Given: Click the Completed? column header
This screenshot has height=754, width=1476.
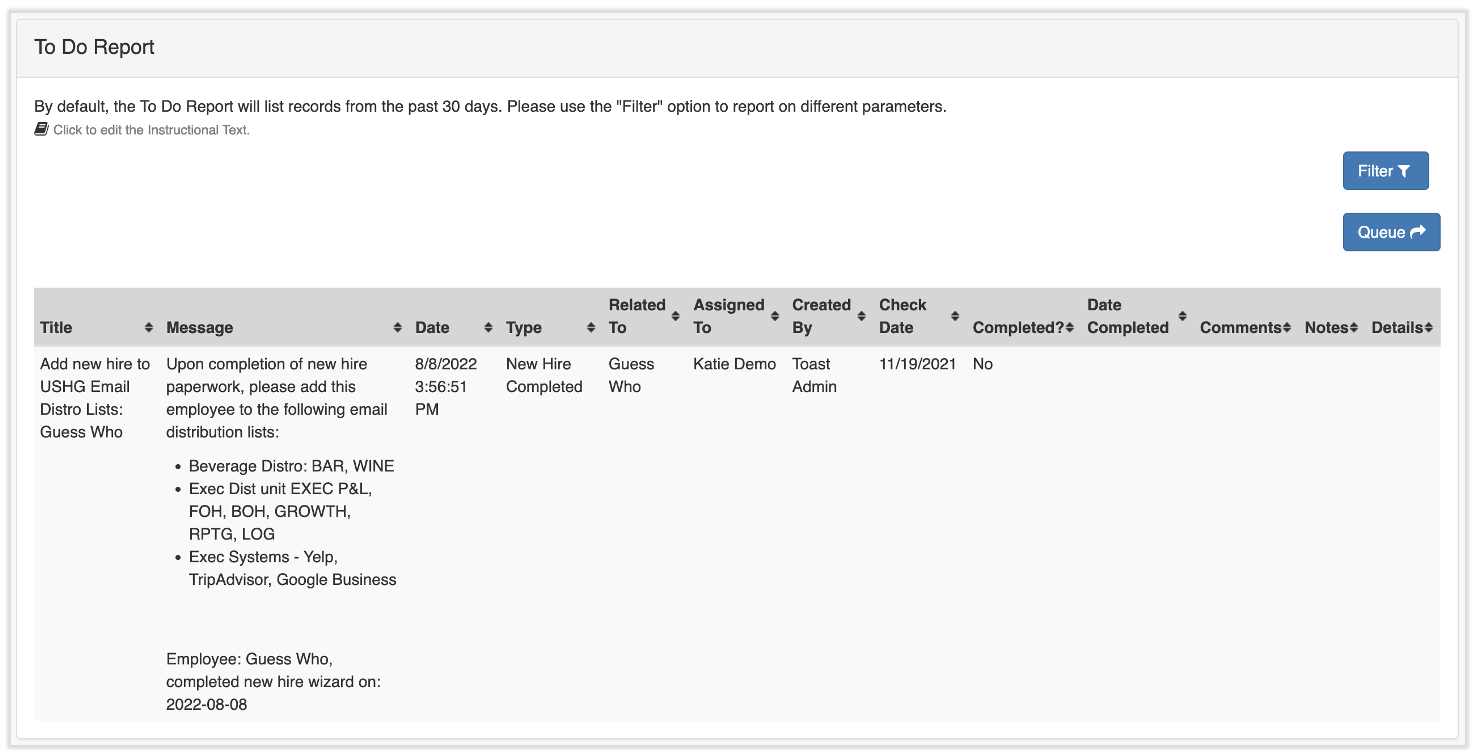Looking at the screenshot, I should tap(1018, 328).
